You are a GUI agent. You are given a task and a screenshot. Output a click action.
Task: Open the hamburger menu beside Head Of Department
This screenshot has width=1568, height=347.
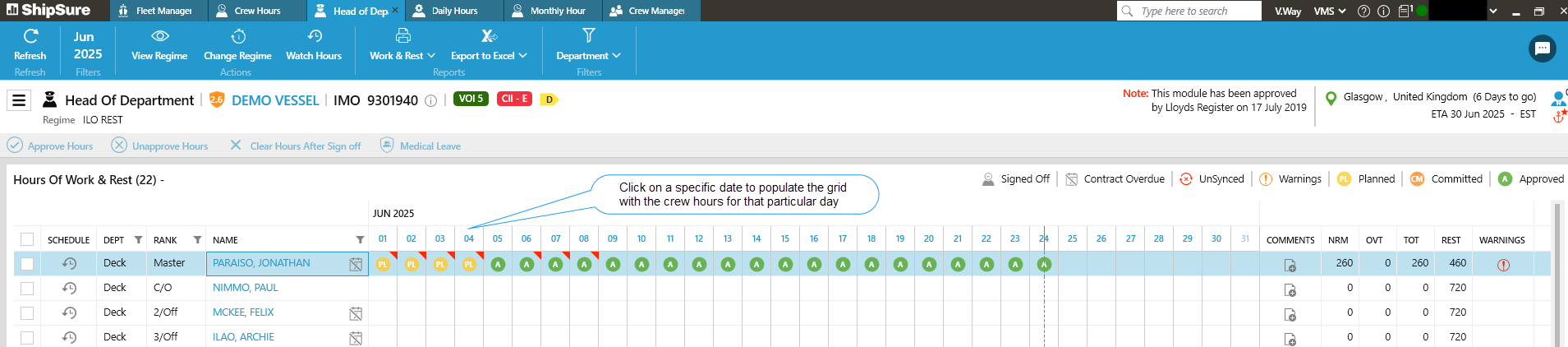tap(19, 100)
